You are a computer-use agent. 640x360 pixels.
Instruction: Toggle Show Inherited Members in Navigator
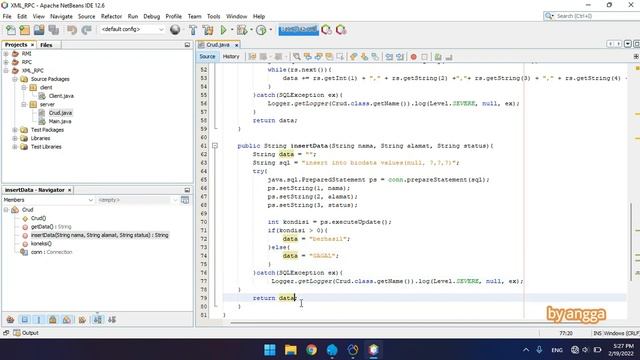[10, 320]
